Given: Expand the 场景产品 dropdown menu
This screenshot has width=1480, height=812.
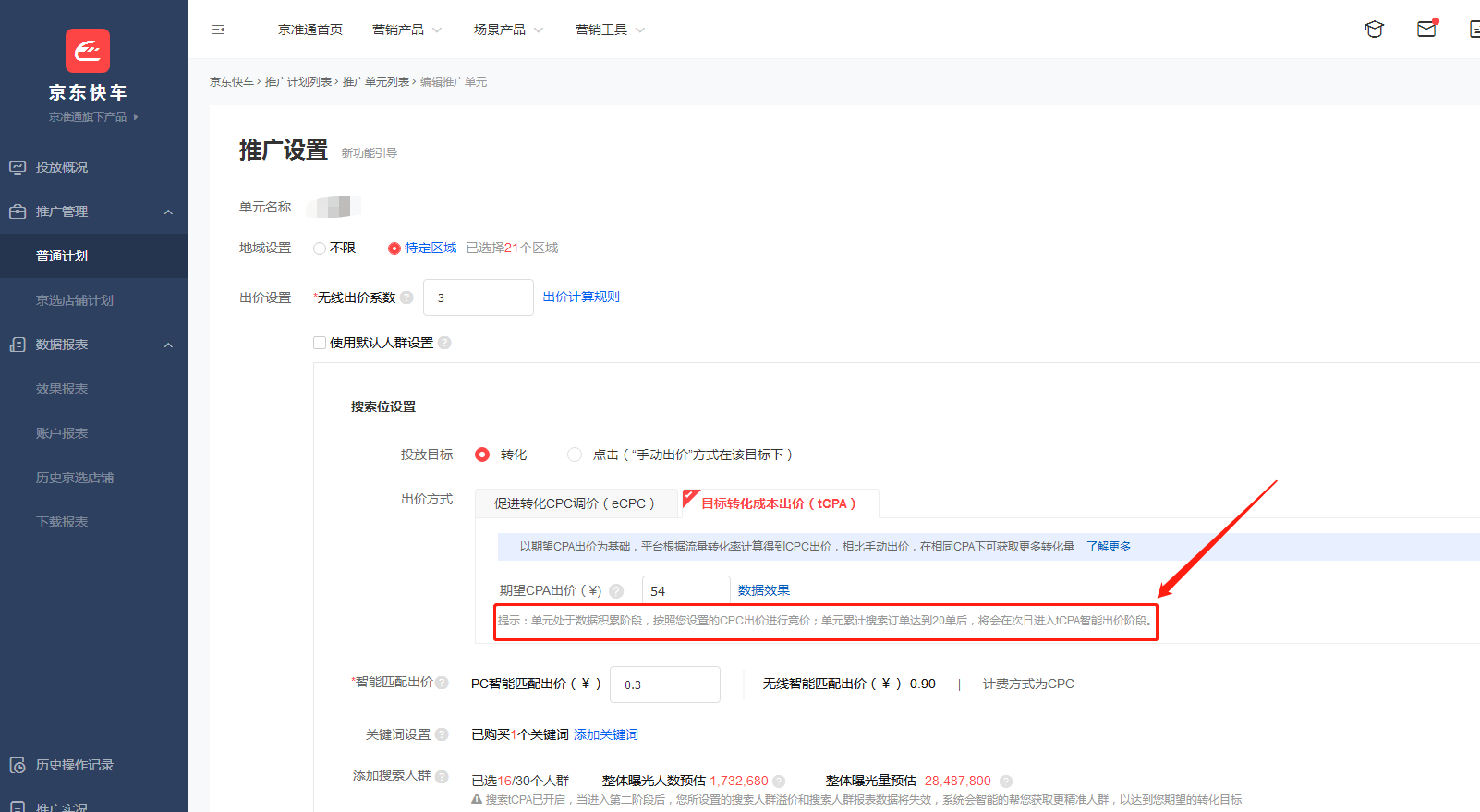Looking at the screenshot, I should 508,30.
